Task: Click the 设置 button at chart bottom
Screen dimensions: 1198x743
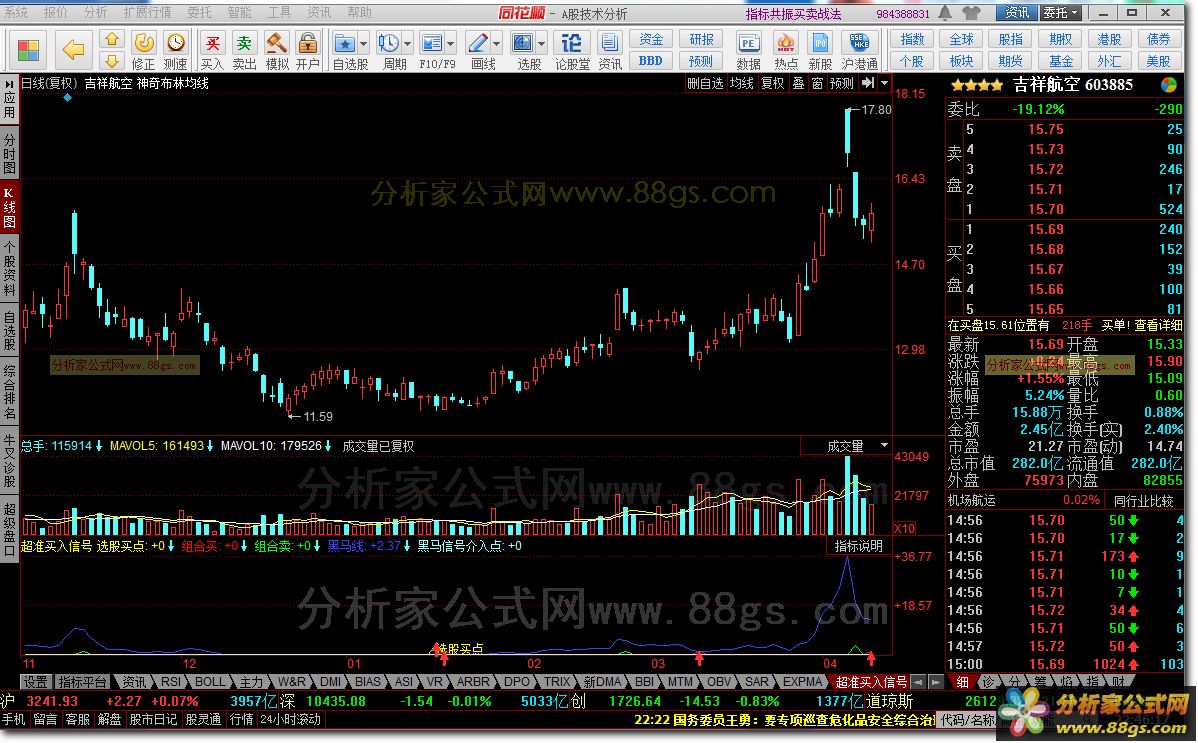Action: 35,681
